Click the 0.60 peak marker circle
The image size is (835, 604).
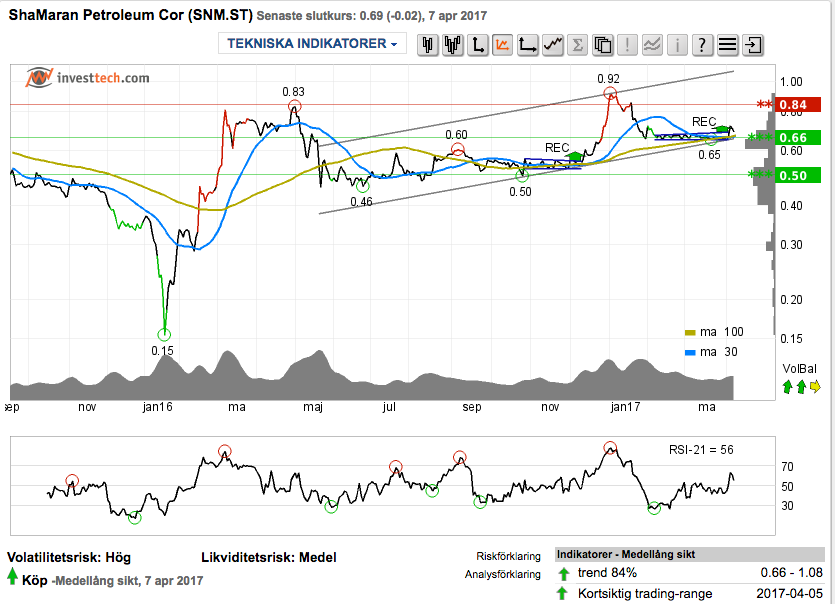click(457, 149)
